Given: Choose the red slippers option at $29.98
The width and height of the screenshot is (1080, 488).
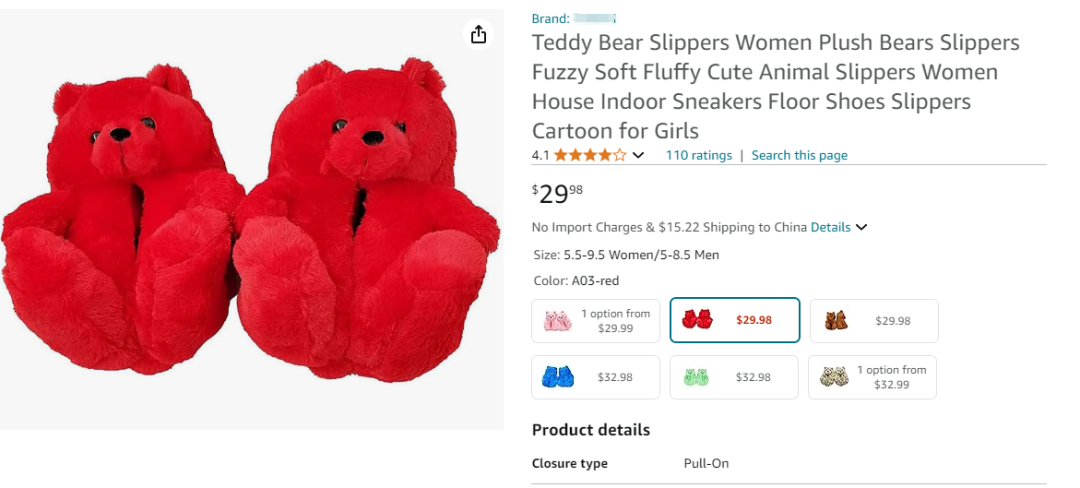Looking at the screenshot, I should [735, 320].
